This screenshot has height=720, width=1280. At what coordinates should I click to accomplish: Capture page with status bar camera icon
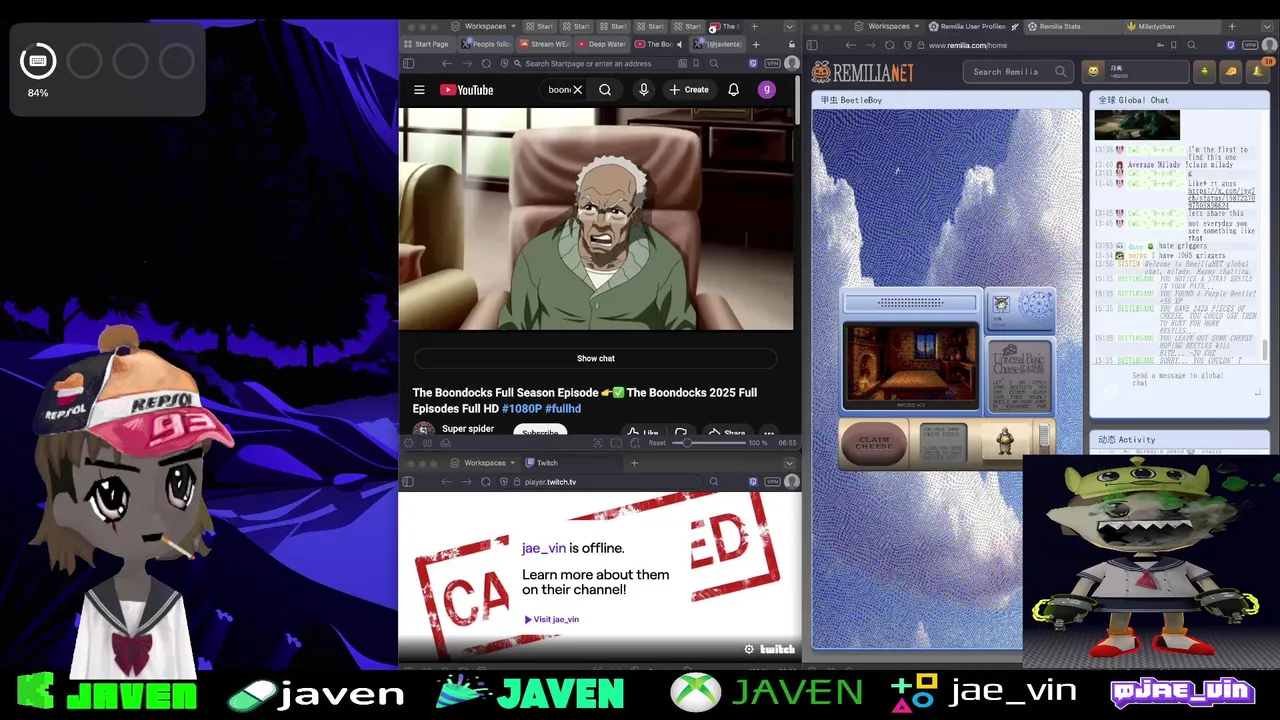[x=597, y=443]
